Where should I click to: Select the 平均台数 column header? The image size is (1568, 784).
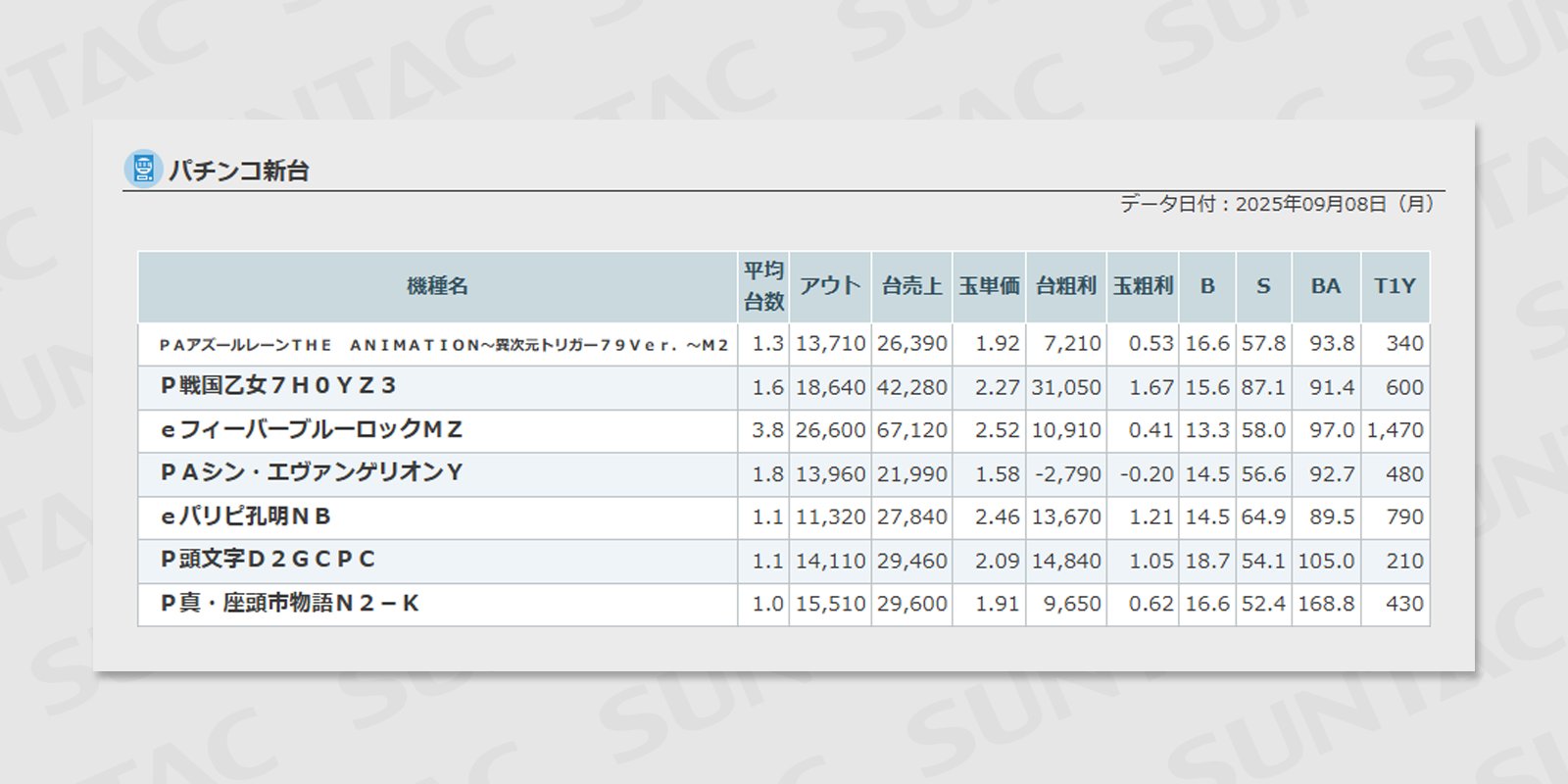click(763, 286)
